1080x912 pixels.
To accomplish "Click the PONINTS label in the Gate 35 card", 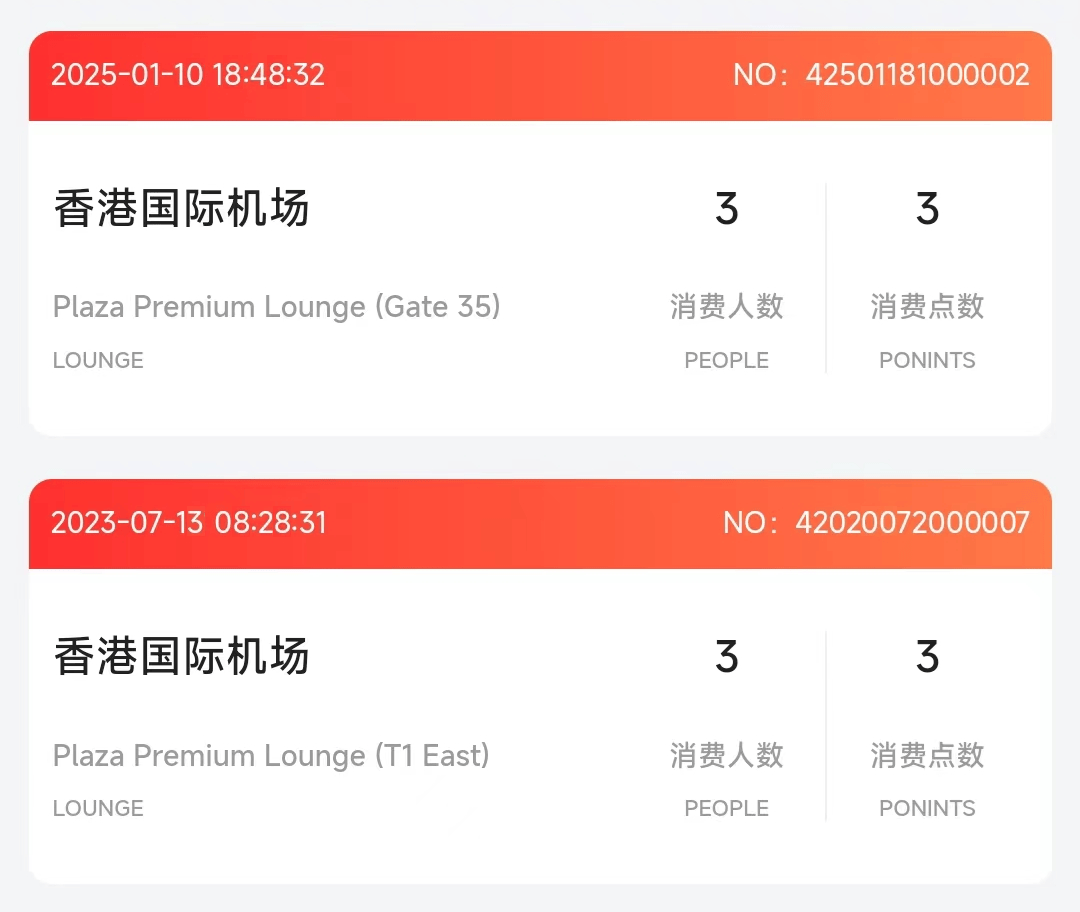I will coord(927,360).
